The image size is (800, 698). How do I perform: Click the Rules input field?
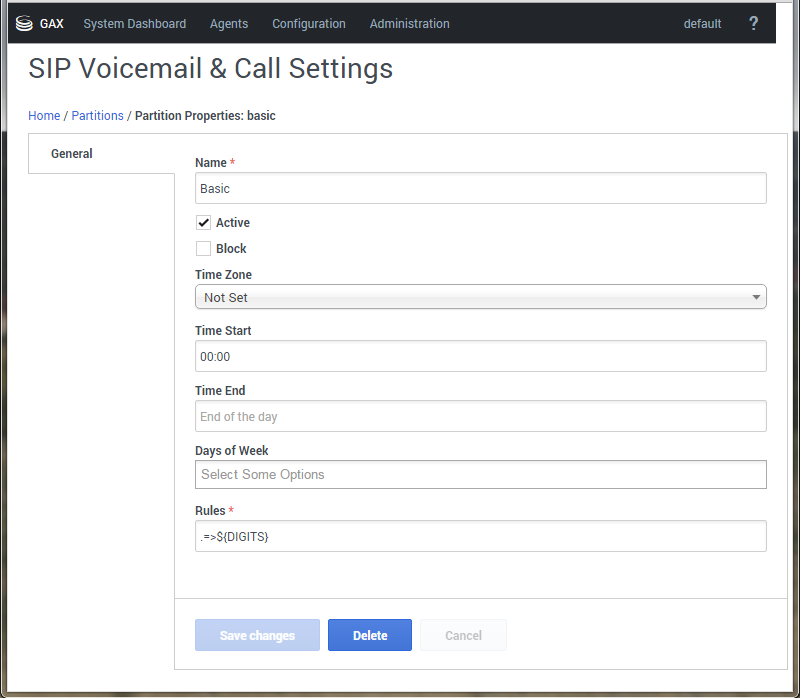pos(480,536)
